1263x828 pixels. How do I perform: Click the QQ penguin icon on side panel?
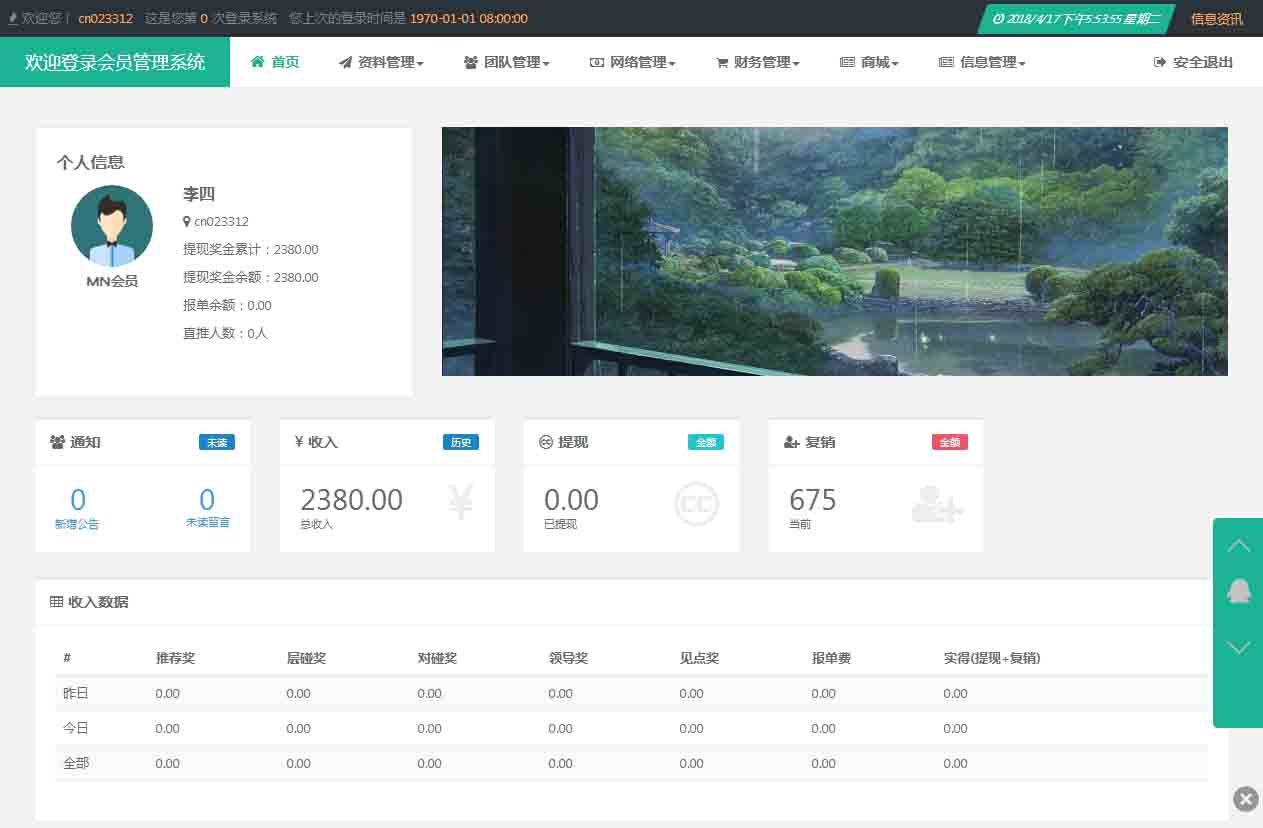point(1239,590)
